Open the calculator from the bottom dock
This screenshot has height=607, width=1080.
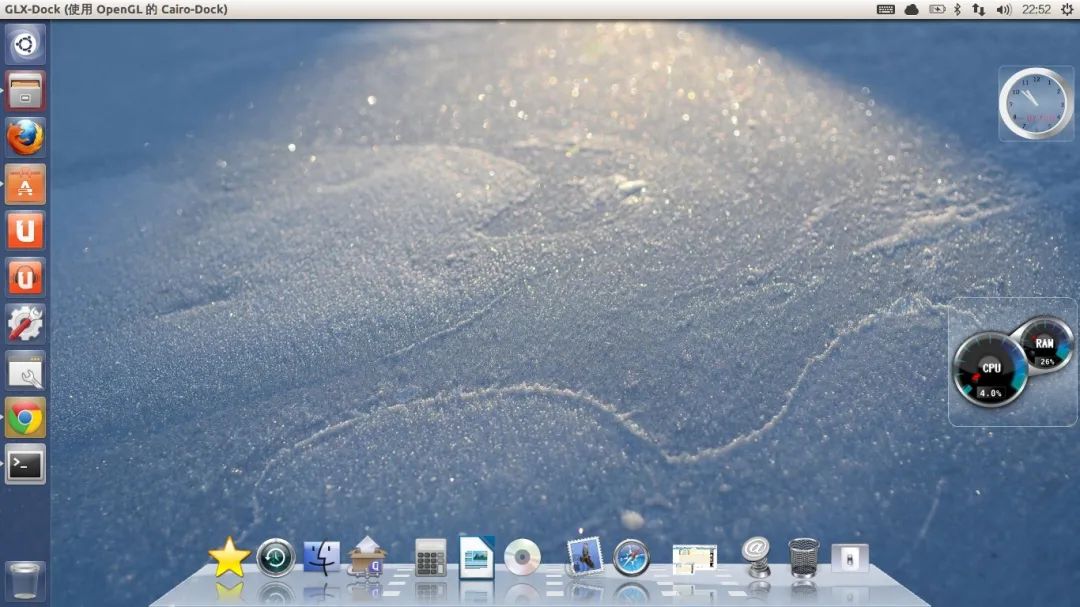click(x=430, y=558)
